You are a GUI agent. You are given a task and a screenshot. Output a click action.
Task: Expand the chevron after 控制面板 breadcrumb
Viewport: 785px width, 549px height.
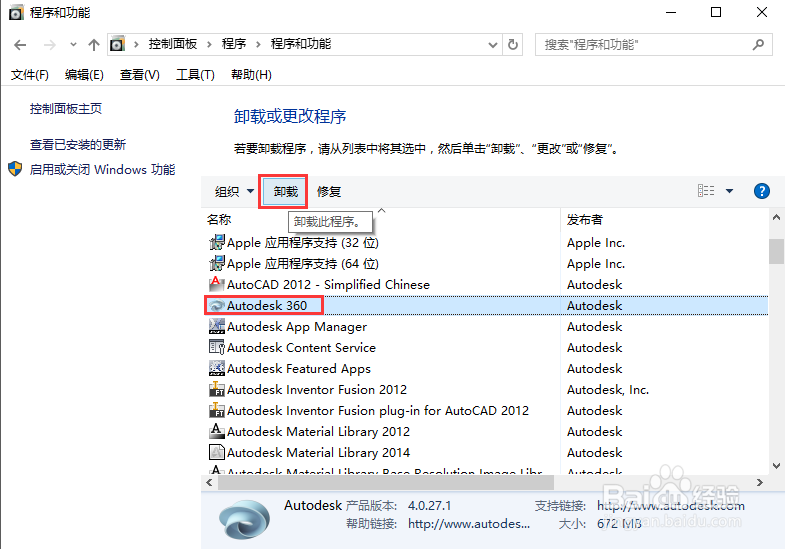[x=210, y=45]
